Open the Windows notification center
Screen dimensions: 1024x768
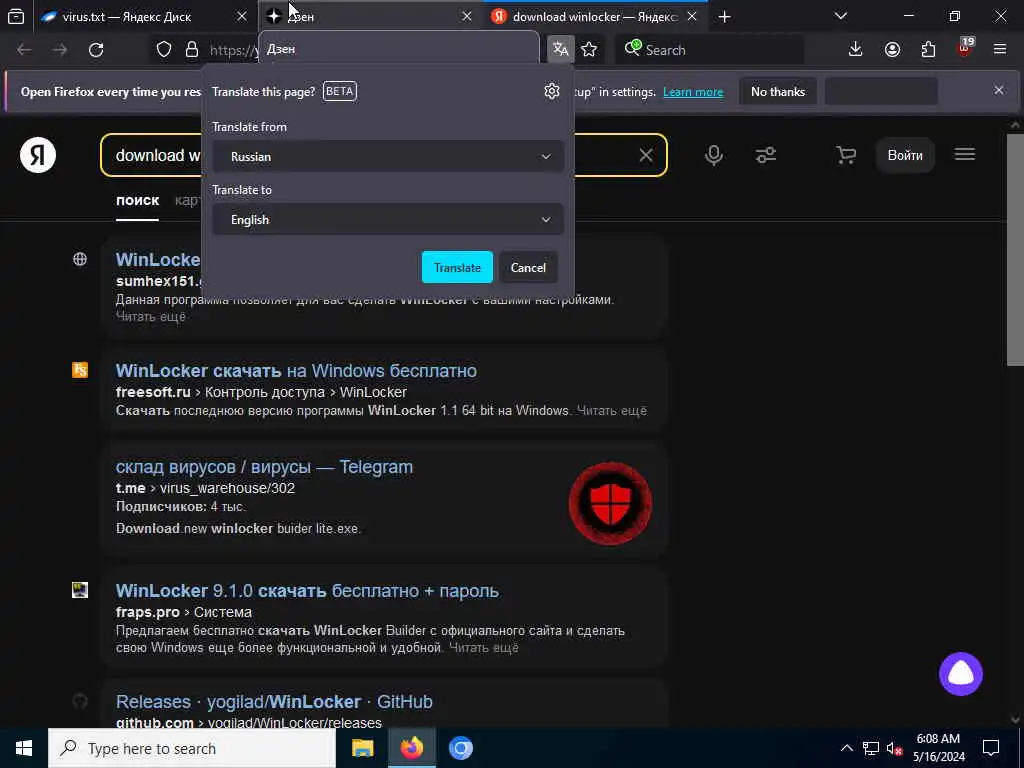pos(991,748)
